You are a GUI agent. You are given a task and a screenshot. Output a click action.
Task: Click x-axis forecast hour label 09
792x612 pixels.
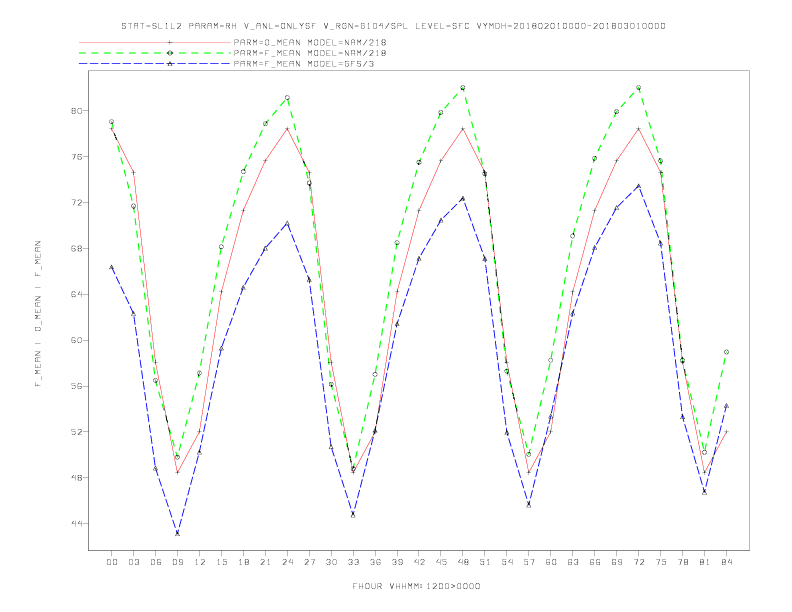(x=177, y=562)
